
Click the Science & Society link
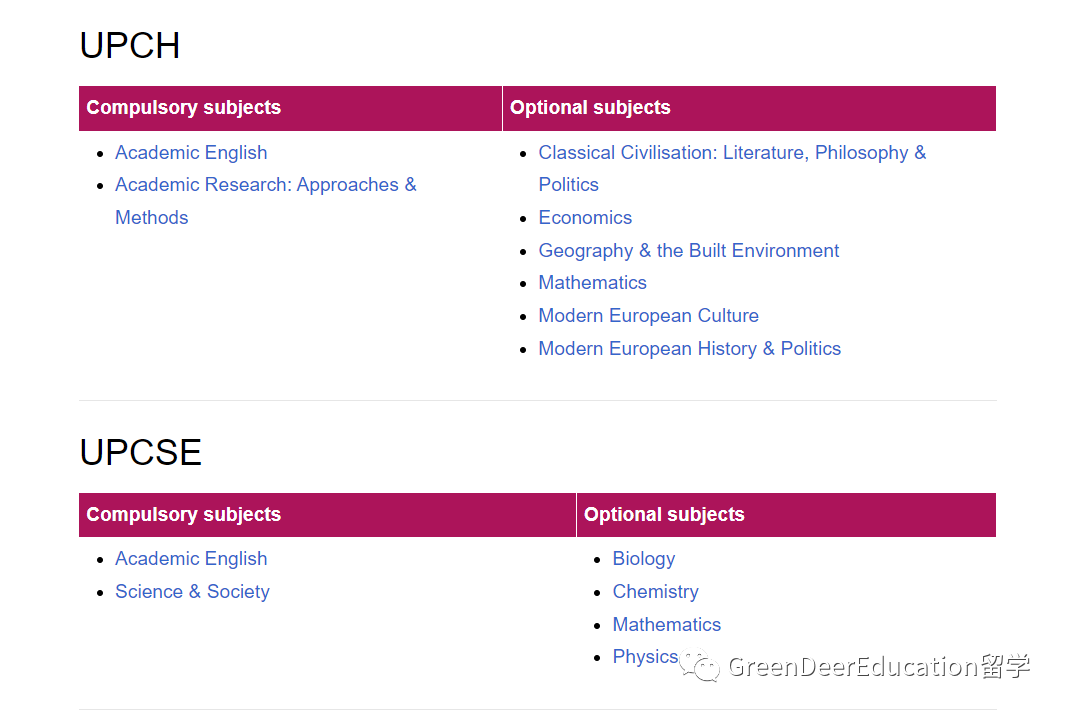click(192, 592)
